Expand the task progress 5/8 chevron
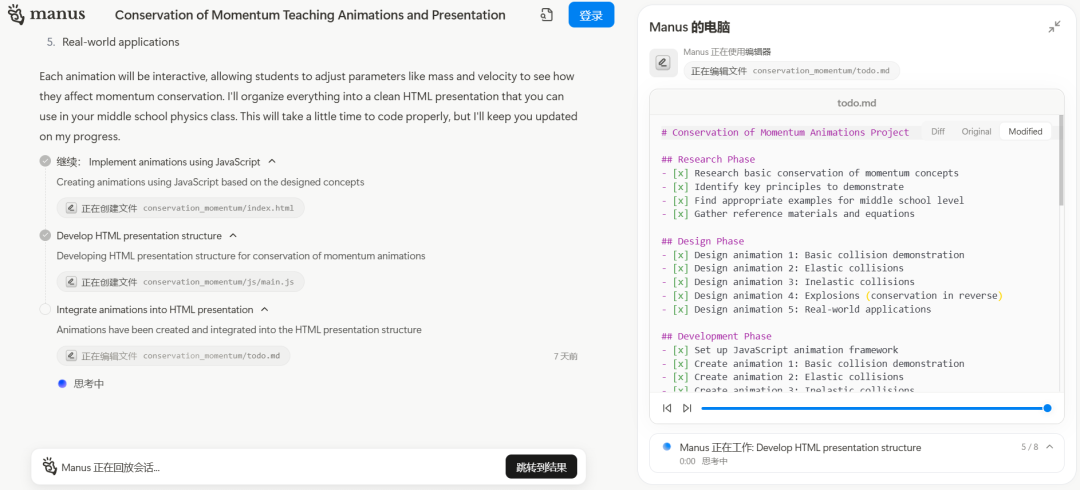 (1050, 447)
